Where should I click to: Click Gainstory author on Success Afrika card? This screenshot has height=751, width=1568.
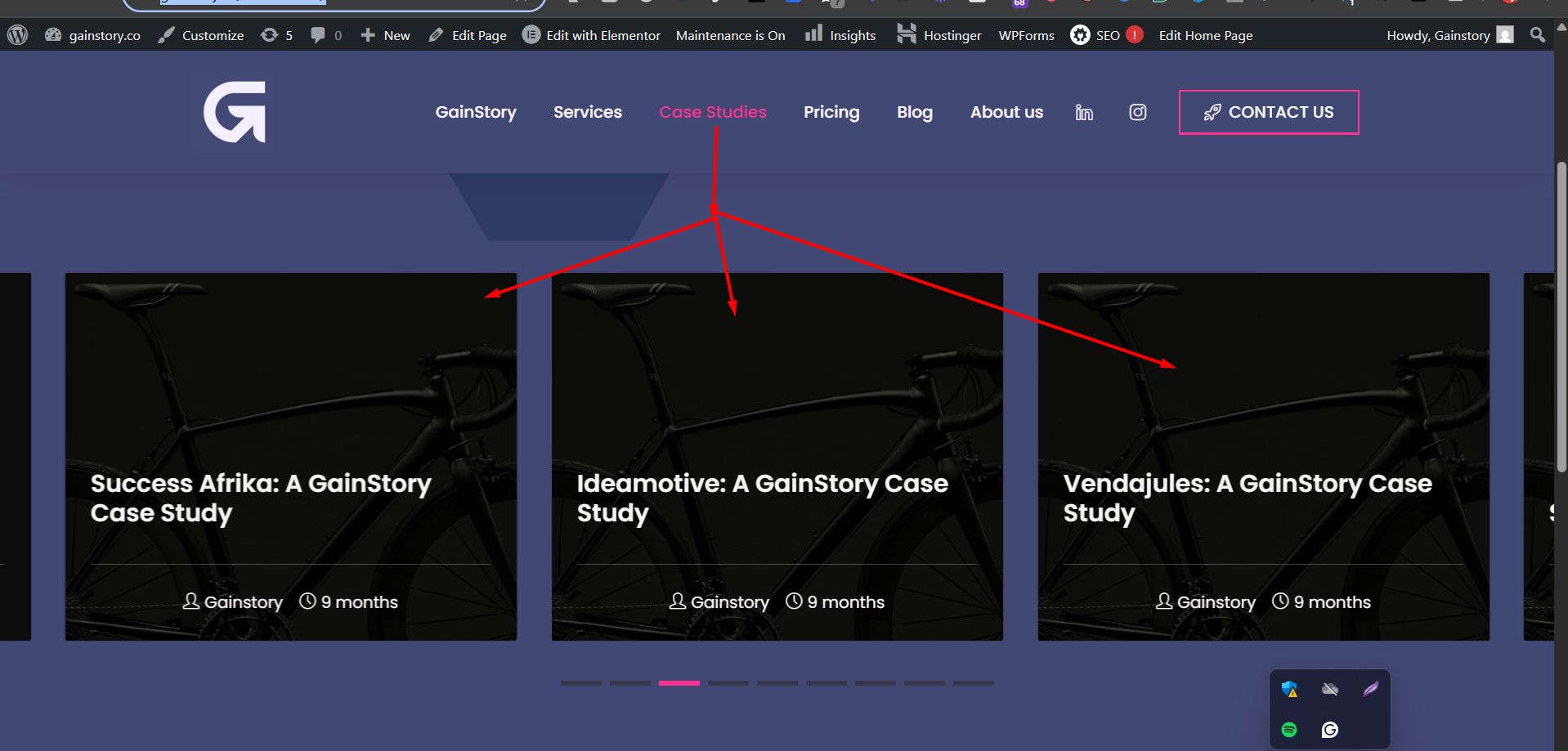233,602
